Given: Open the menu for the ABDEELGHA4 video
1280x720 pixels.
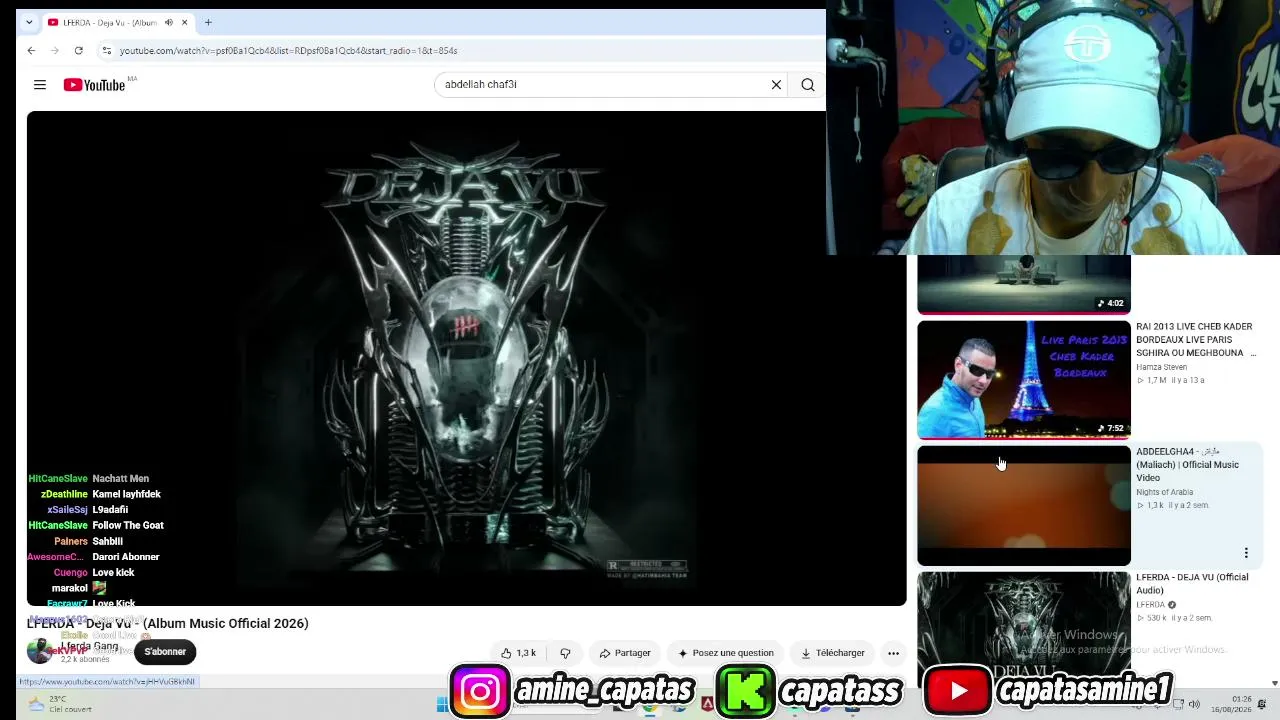Looking at the screenshot, I should click(1246, 553).
